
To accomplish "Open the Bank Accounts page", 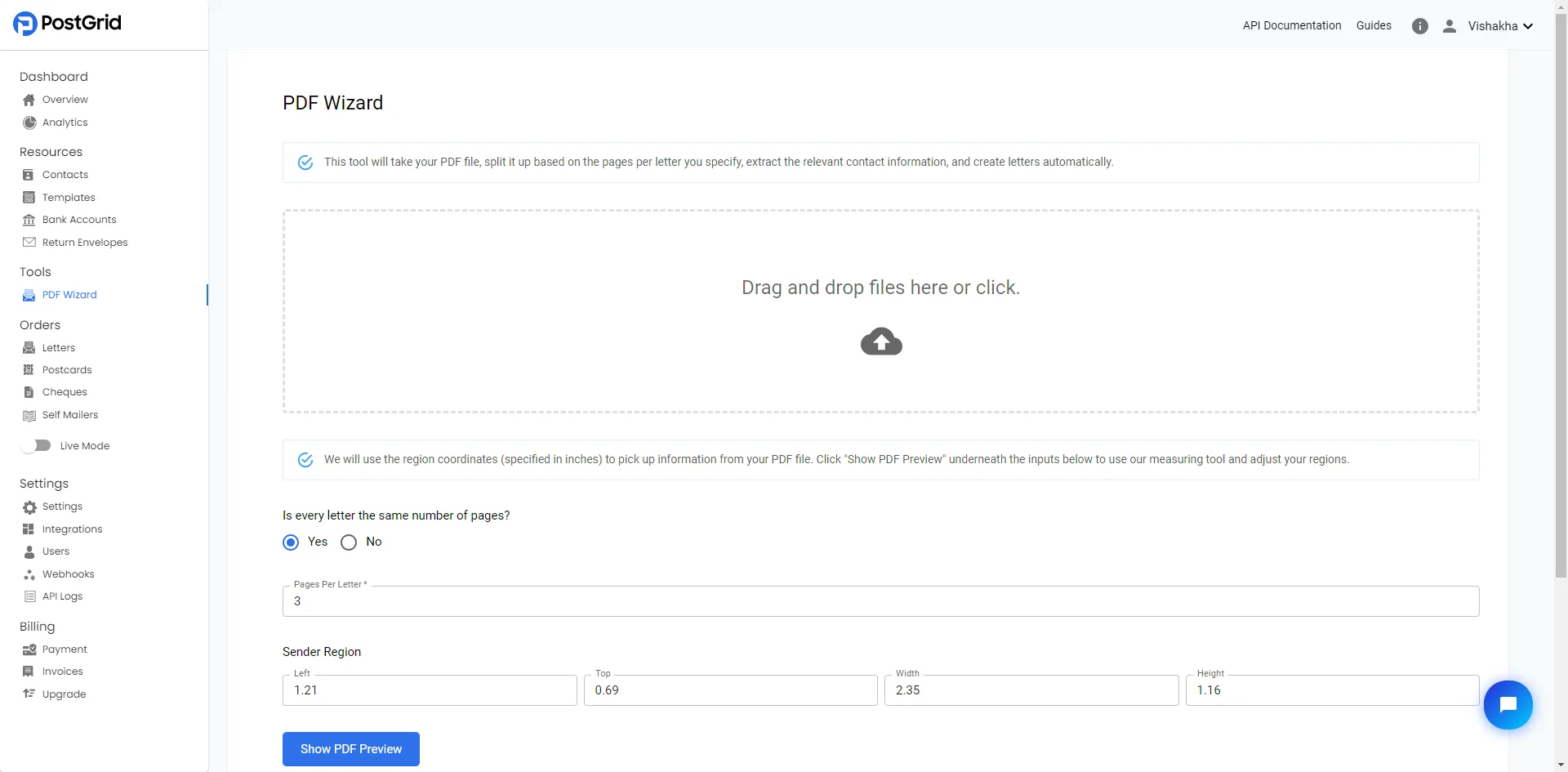I will 79,219.
